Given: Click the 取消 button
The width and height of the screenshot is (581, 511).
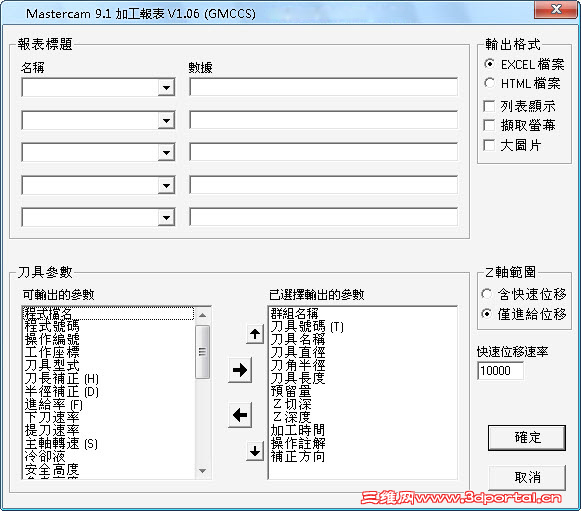Looking at the screenshot, I should (x=527, y=477).
